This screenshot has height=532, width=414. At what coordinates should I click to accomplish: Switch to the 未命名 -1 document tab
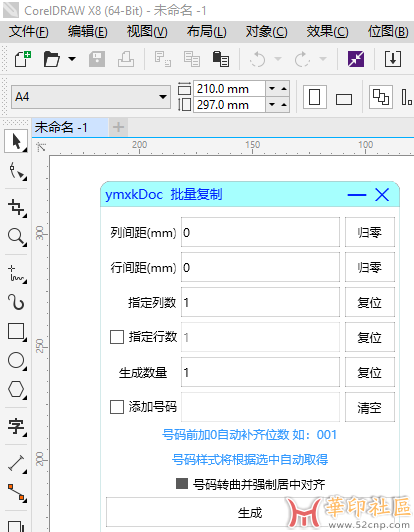[x=70, y=128]
